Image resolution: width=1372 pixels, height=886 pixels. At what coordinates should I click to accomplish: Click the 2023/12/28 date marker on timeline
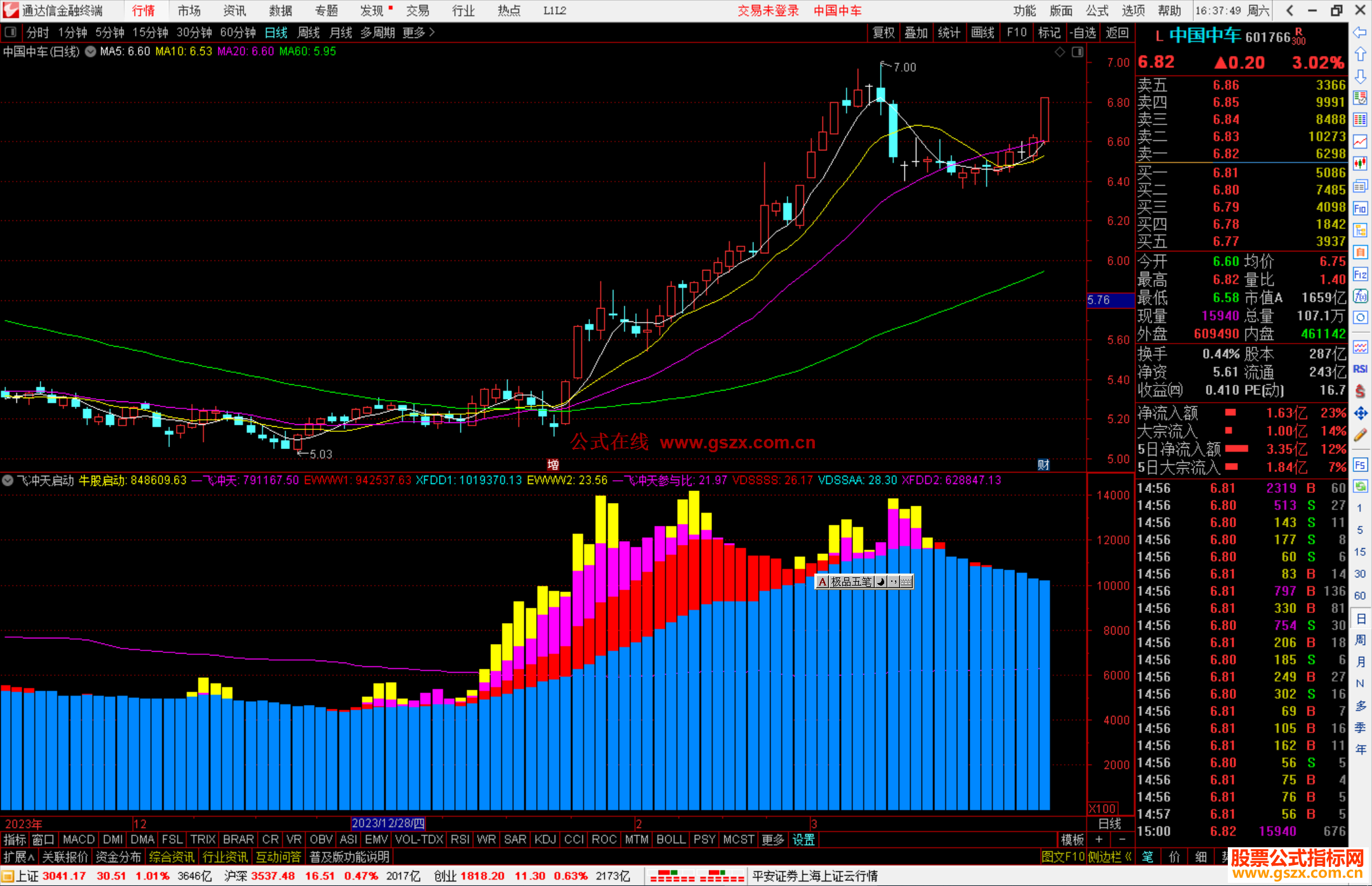pos(387,824)
